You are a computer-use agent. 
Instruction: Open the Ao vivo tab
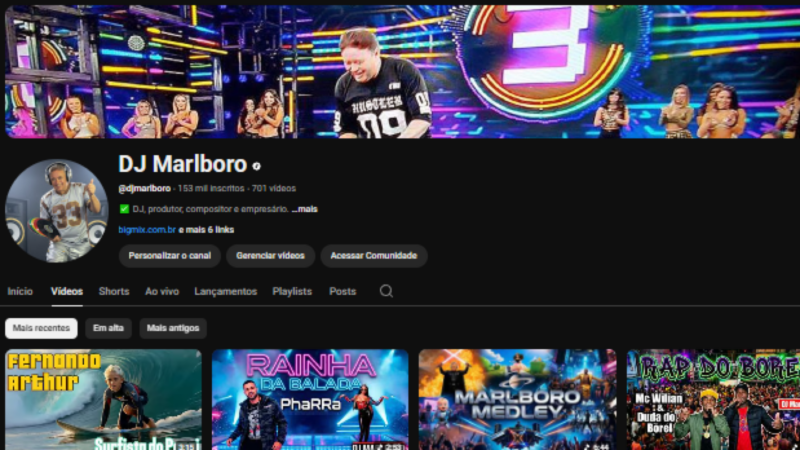point(162,291)
